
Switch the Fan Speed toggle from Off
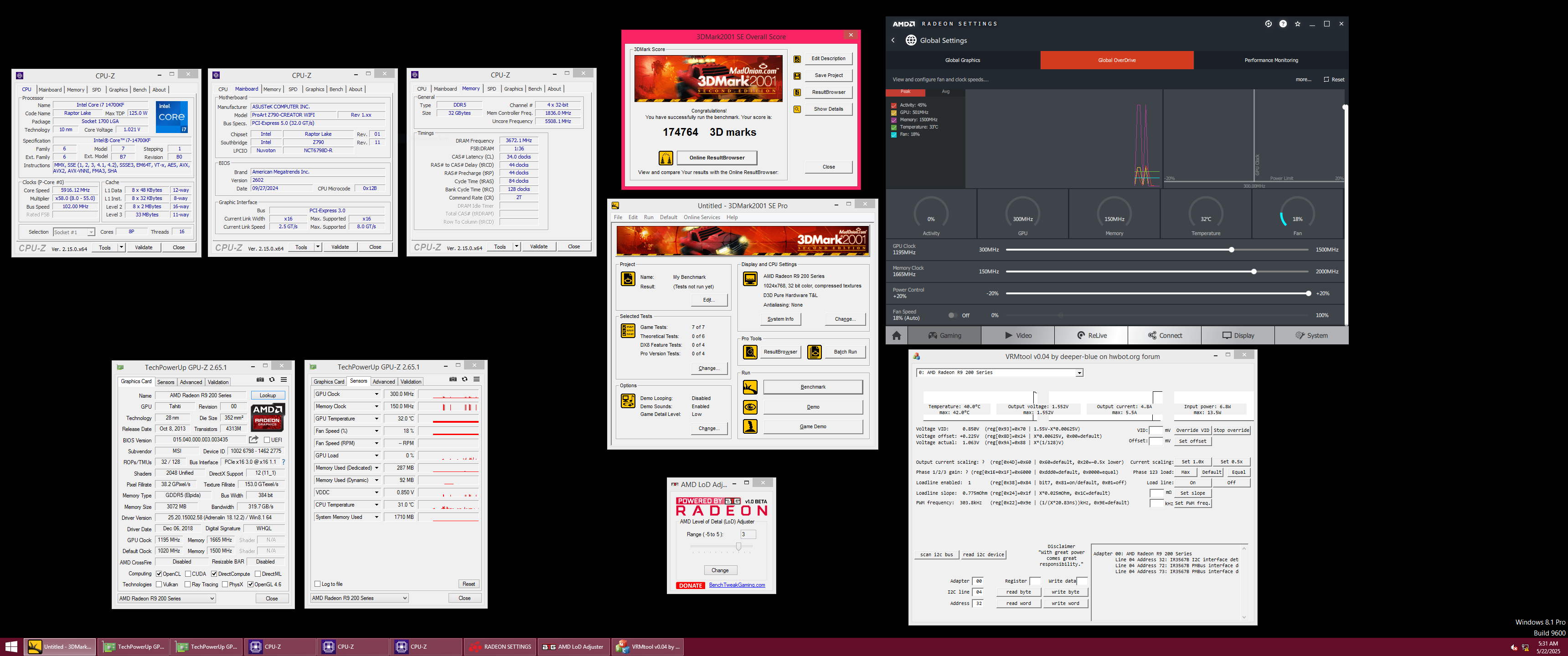coord(952,315)
